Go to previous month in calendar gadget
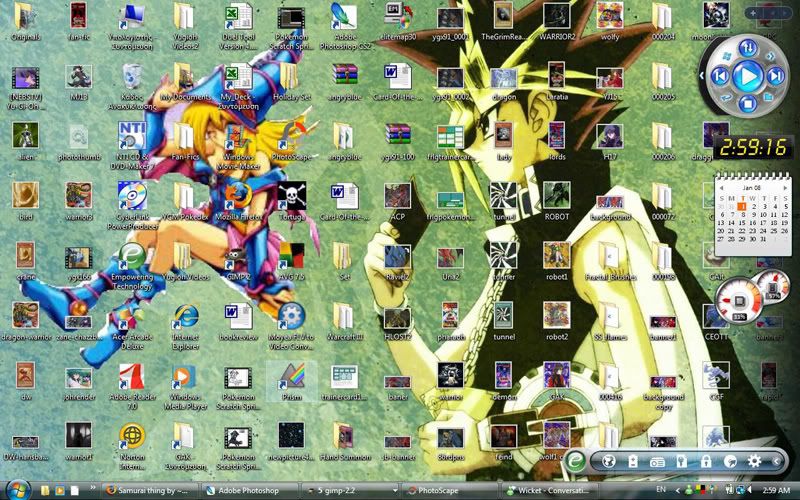The width and height of the screenshot is (800, 500). pos(721,187)
